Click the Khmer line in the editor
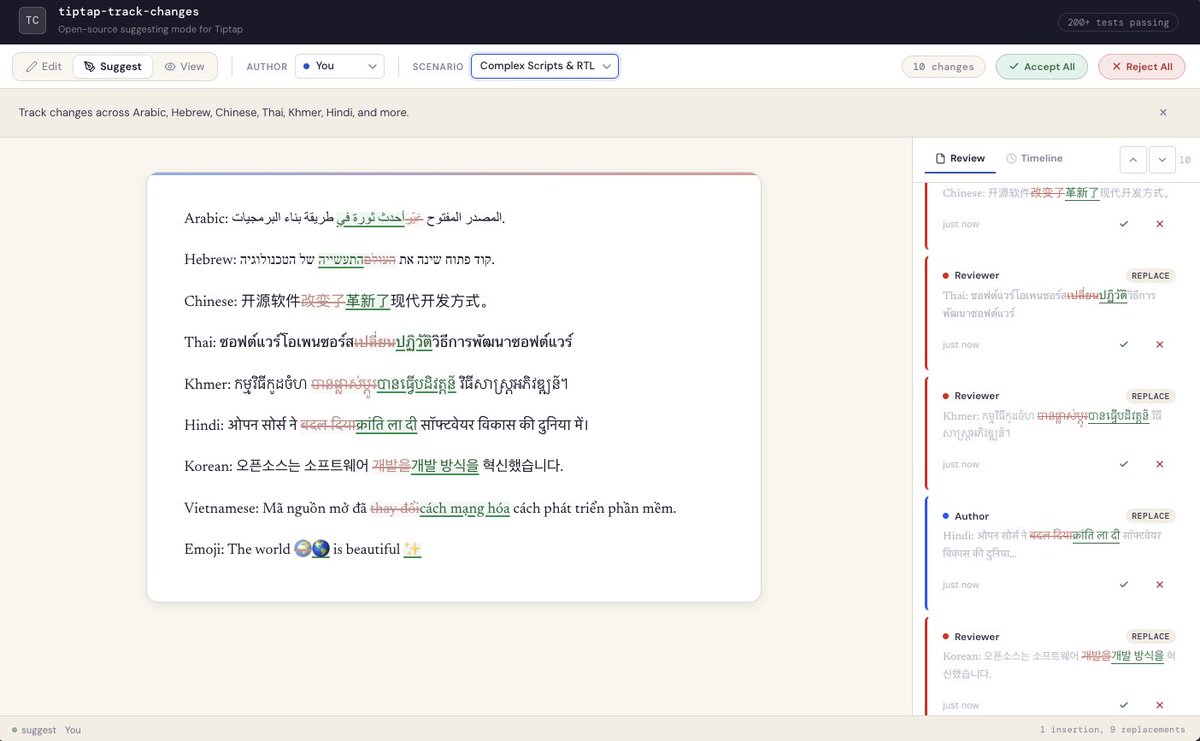This screenshot has width=1200, height=741. [x=377, y=384]
